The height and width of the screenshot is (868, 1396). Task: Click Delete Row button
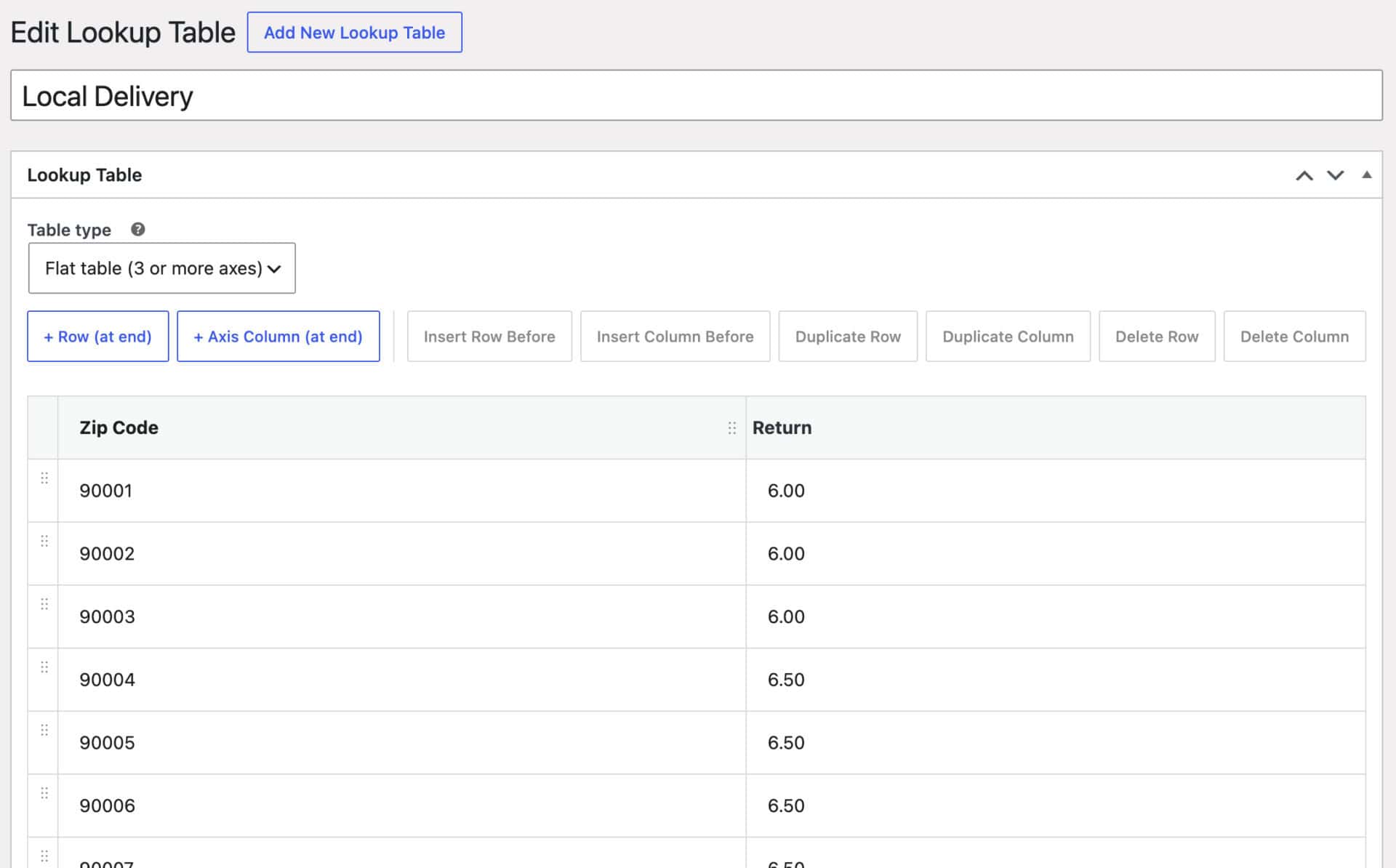point(1157,337)
